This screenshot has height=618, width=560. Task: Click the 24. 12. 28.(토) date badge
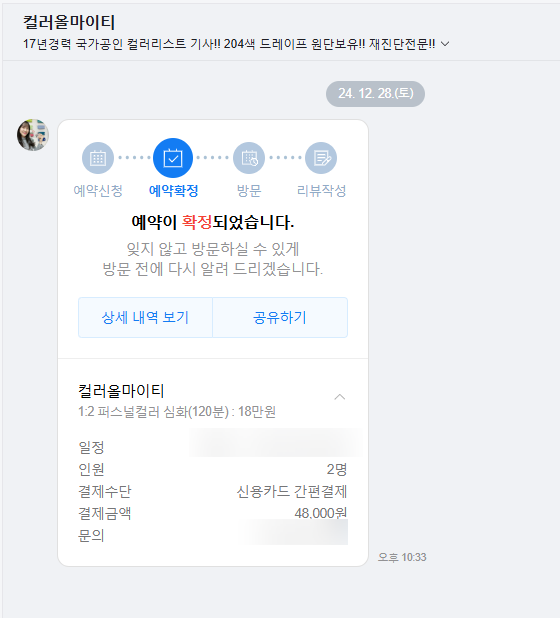376,94
